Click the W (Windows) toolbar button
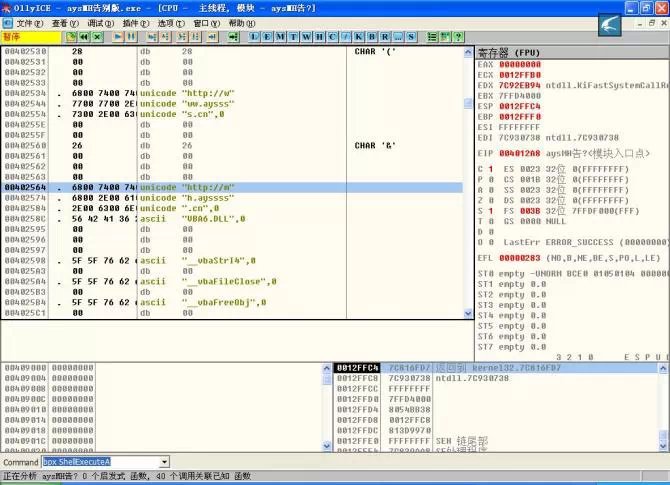Screen dimensions: 670x485 point(306,37)
